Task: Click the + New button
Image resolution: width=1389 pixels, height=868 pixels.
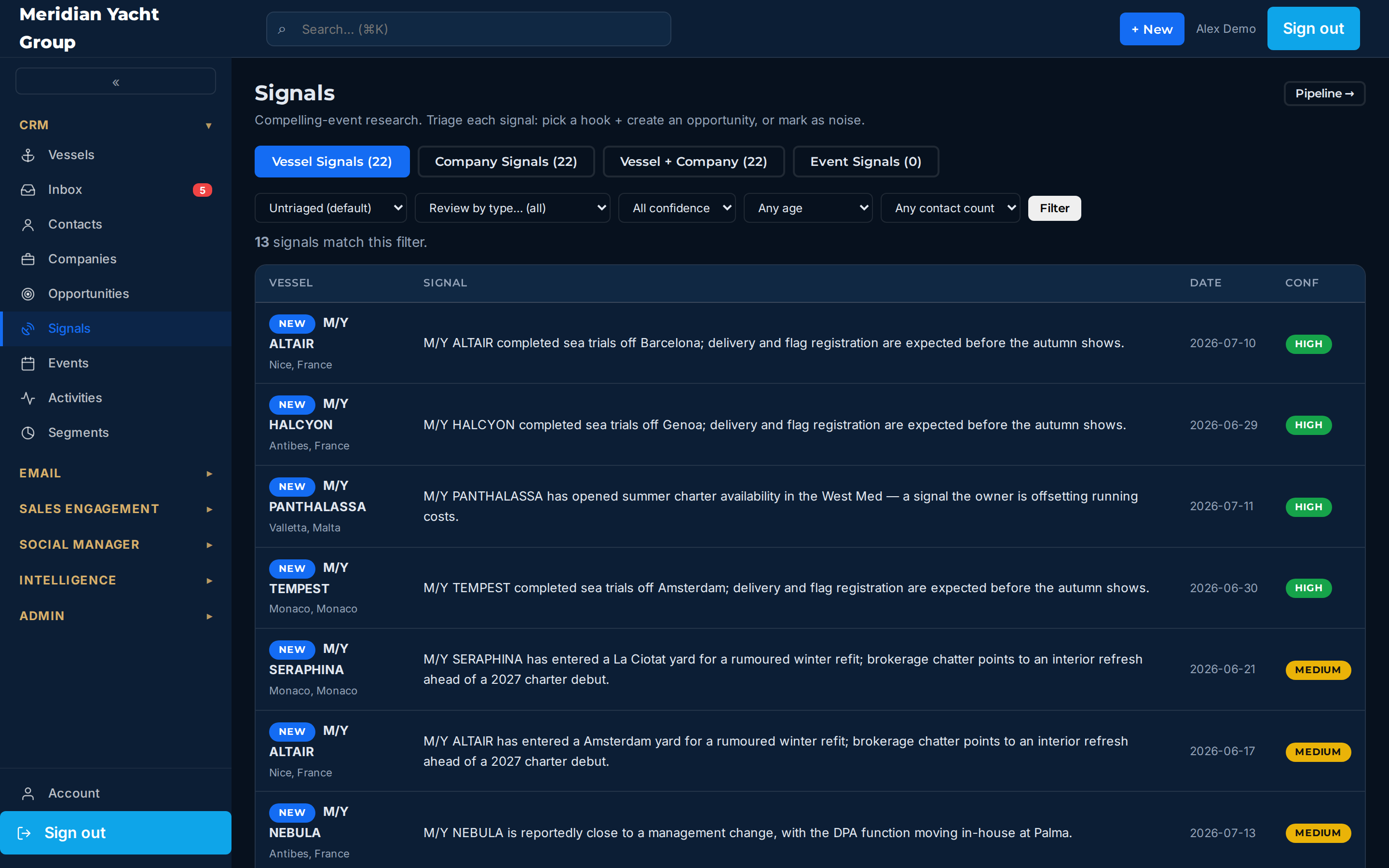Action: (x=1151, y=29)
